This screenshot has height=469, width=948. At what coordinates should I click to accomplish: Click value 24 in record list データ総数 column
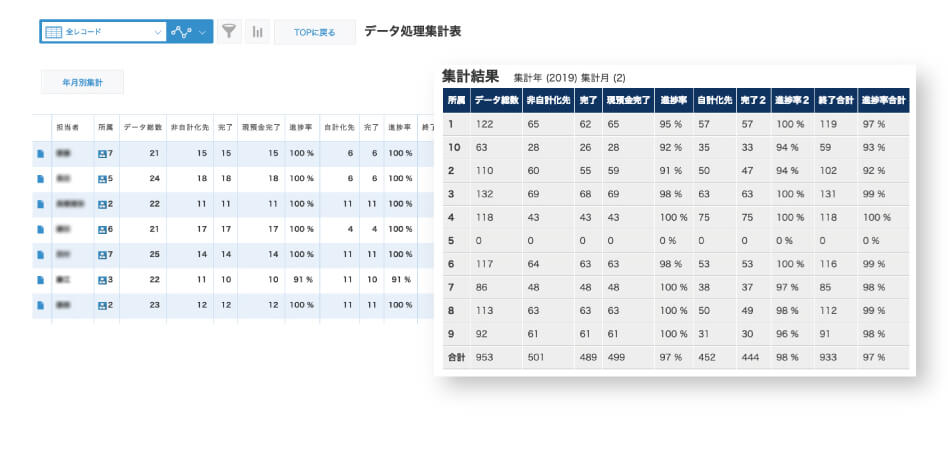[x=155, y=179]
